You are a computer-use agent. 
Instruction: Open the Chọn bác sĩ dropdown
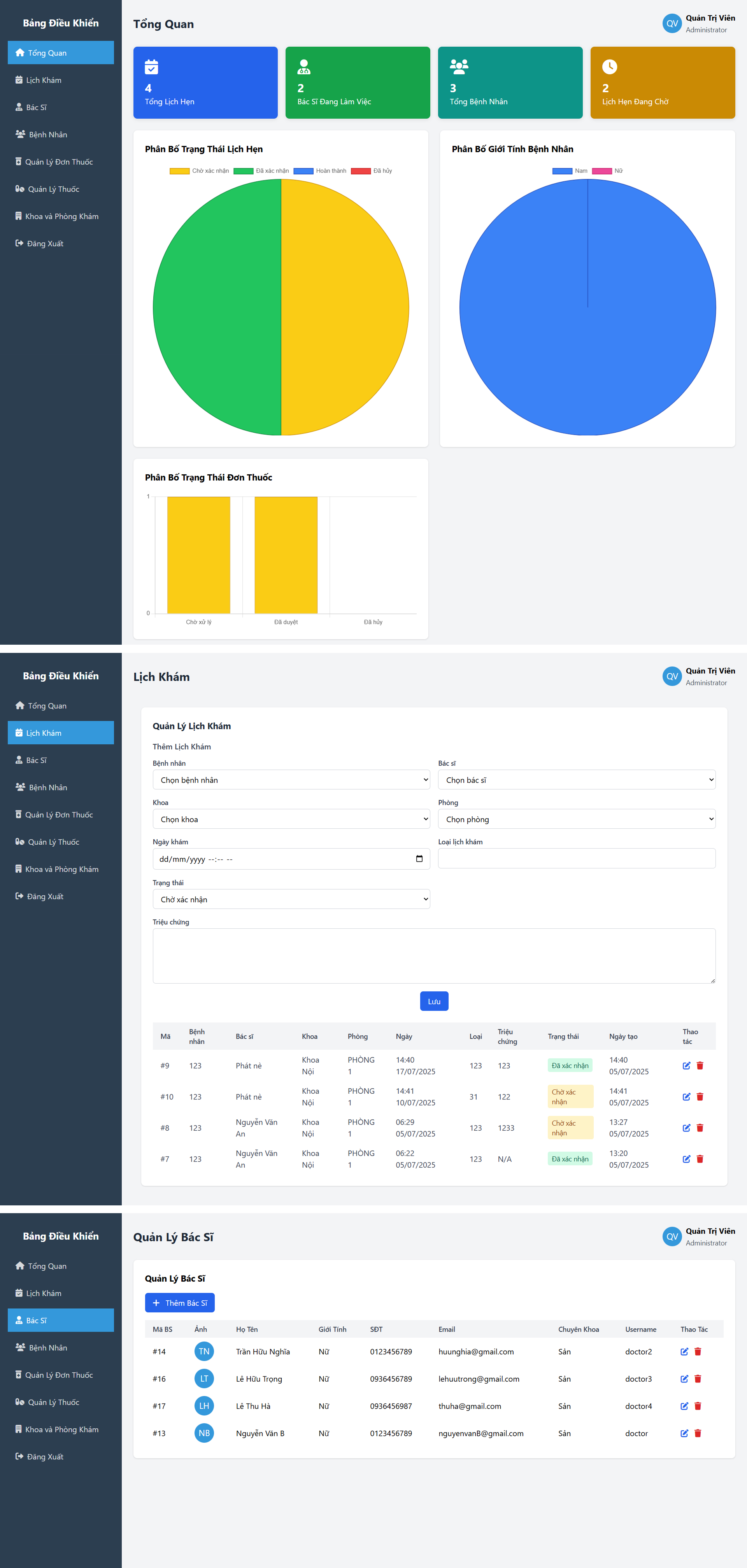(x=576, y=780)
